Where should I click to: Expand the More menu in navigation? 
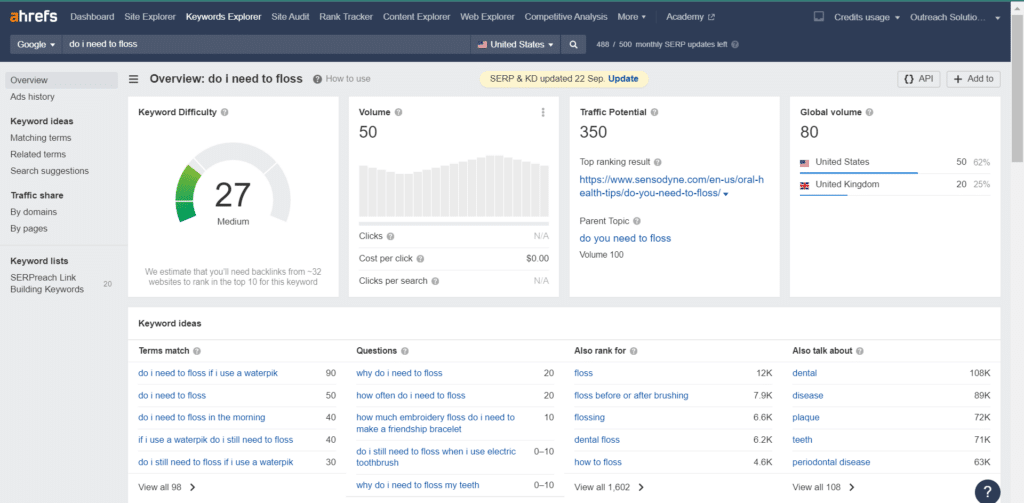[x=632, y=17]
